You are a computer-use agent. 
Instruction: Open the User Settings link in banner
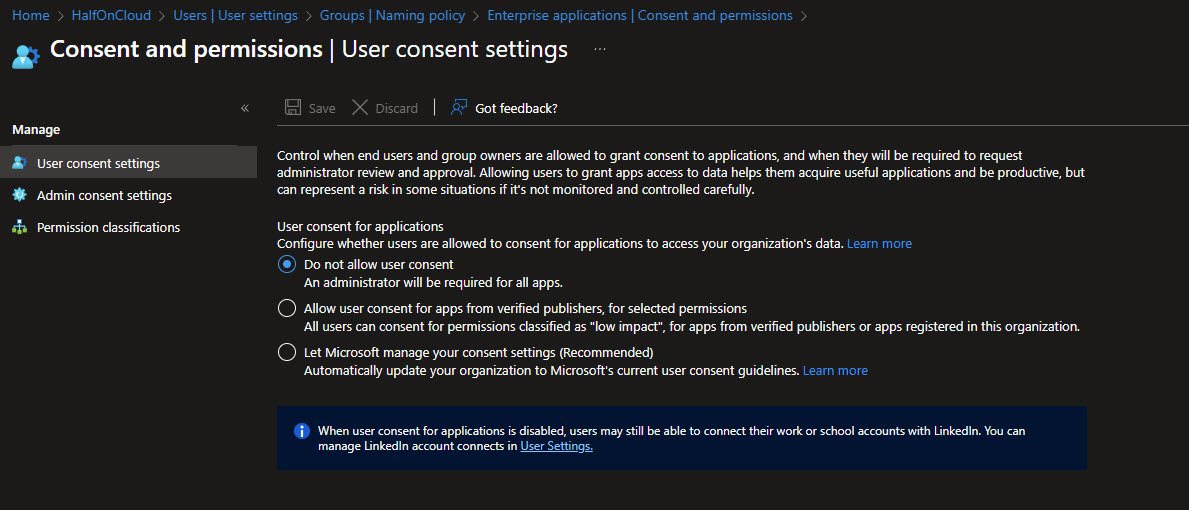[556, 446]
